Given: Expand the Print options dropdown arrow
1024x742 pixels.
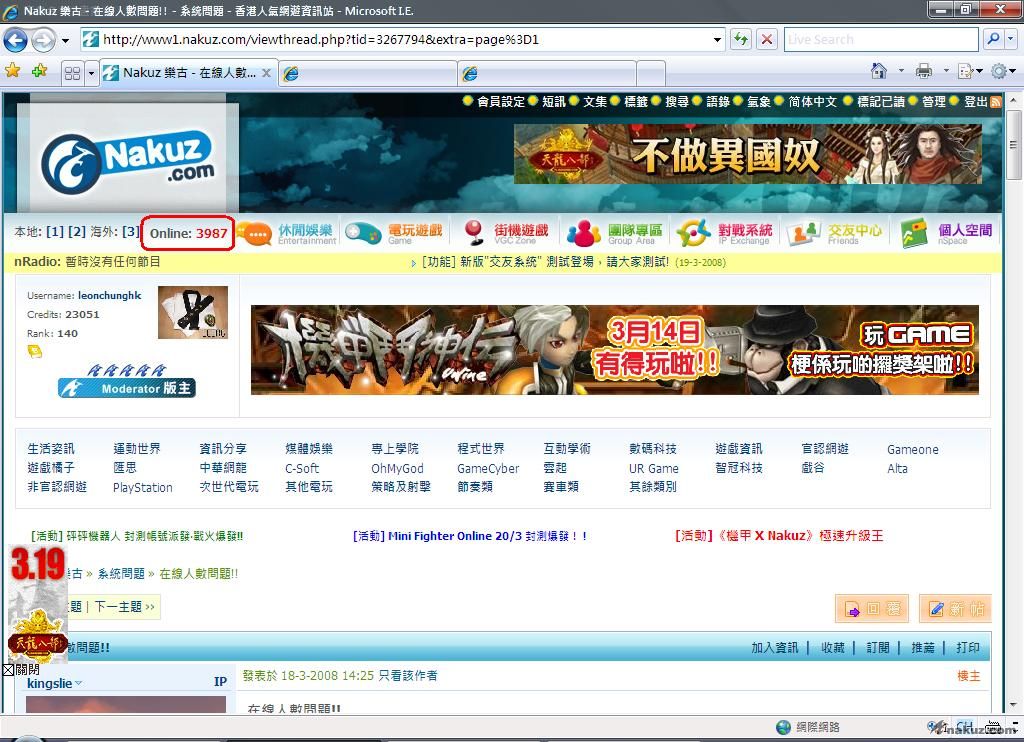Looking at the screenshot, I should [x=945, y=71].
